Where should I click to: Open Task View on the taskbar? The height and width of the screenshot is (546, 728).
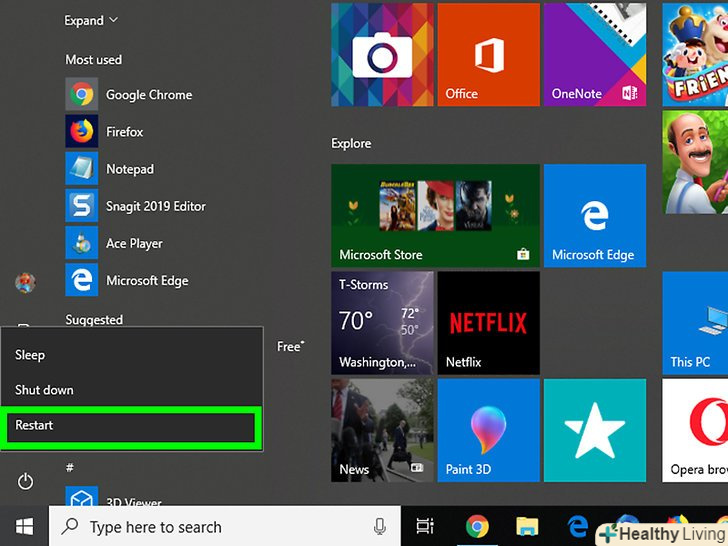pos(425,527)
